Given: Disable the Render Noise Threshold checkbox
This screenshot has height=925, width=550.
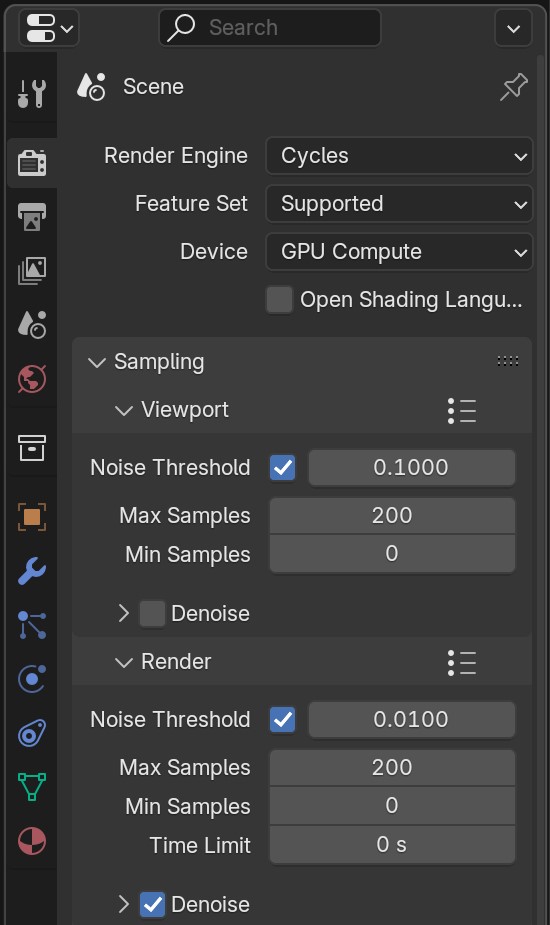Looking at the screenshot, I should click(283, 720).
